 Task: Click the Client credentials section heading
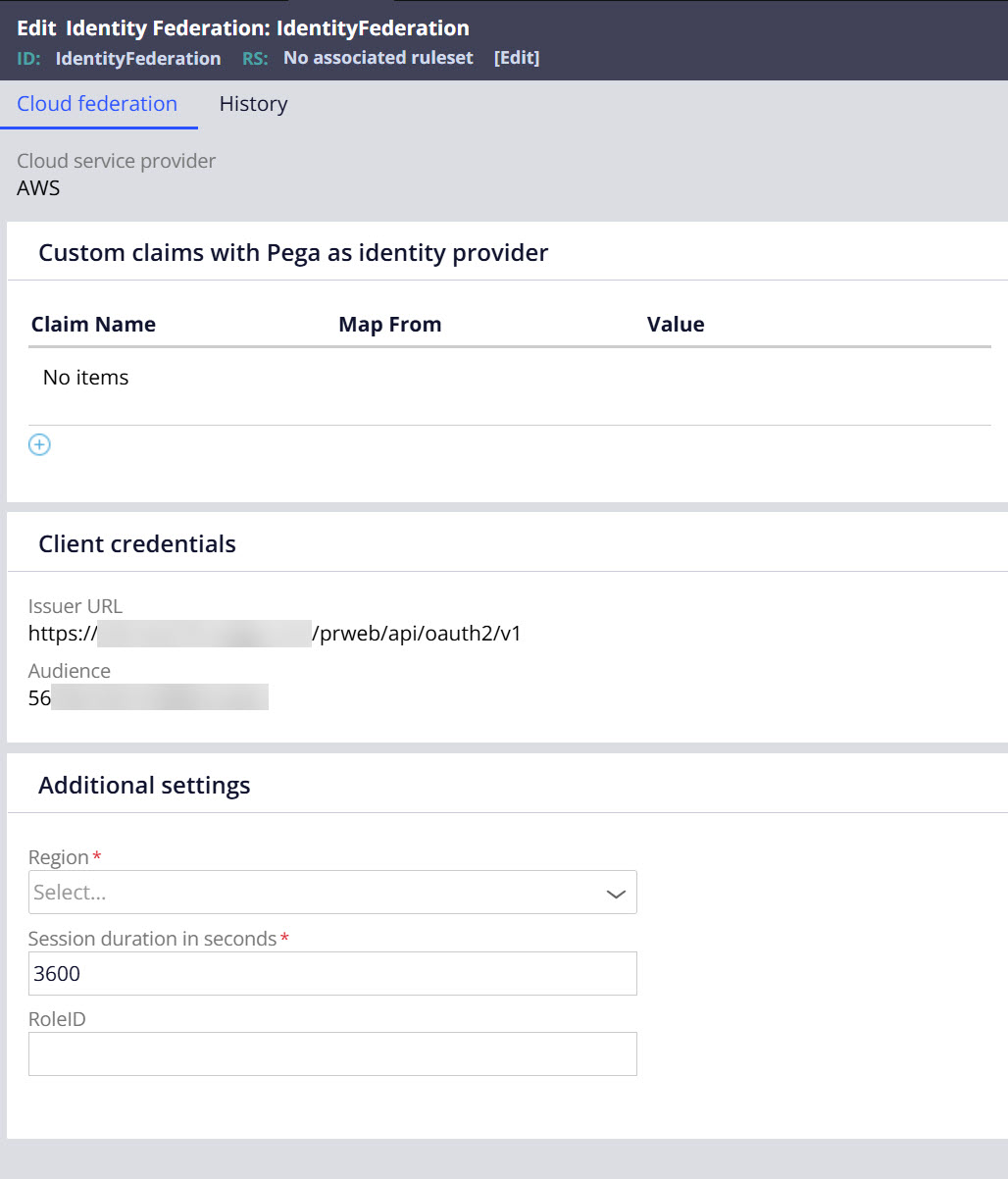(137, 544)
